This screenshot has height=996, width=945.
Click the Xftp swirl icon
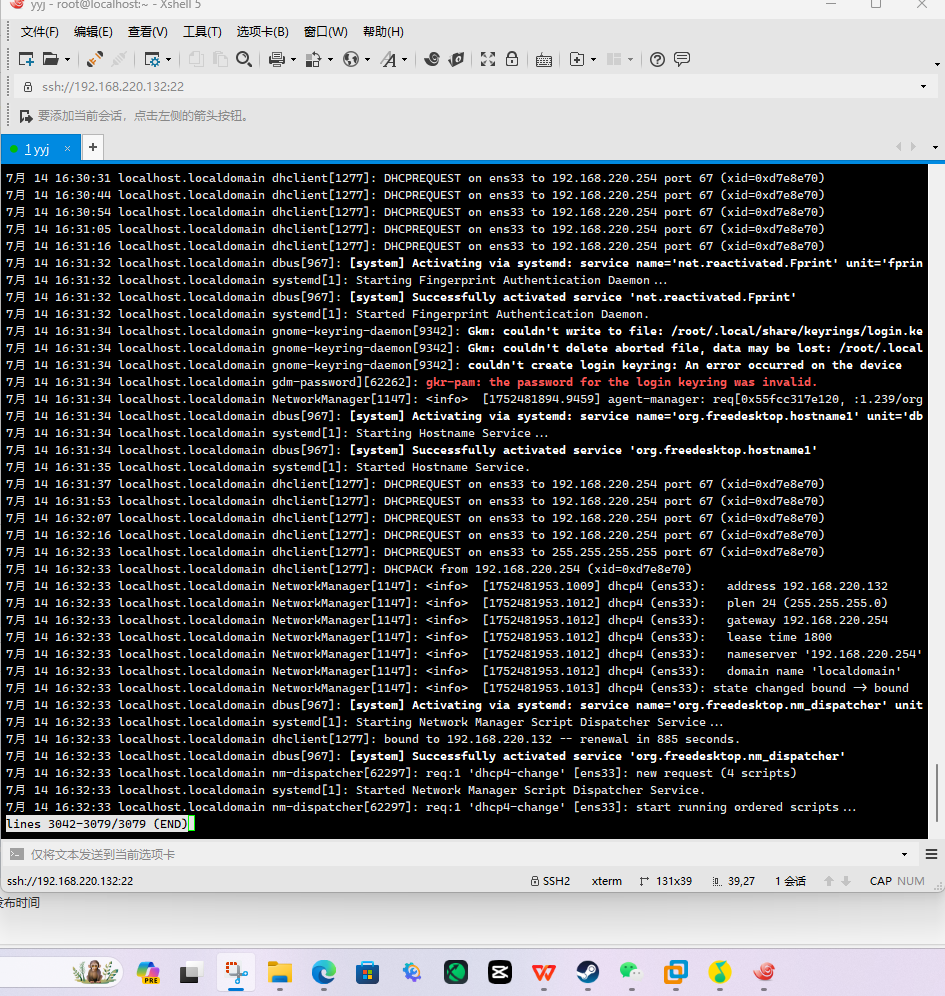(x=432, y=59)
